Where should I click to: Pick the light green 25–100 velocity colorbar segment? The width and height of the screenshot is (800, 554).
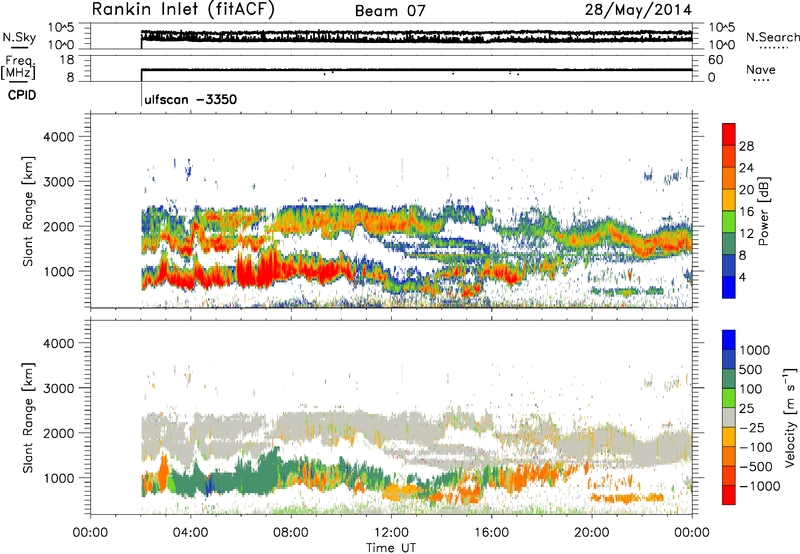click(x=729, y=398)
